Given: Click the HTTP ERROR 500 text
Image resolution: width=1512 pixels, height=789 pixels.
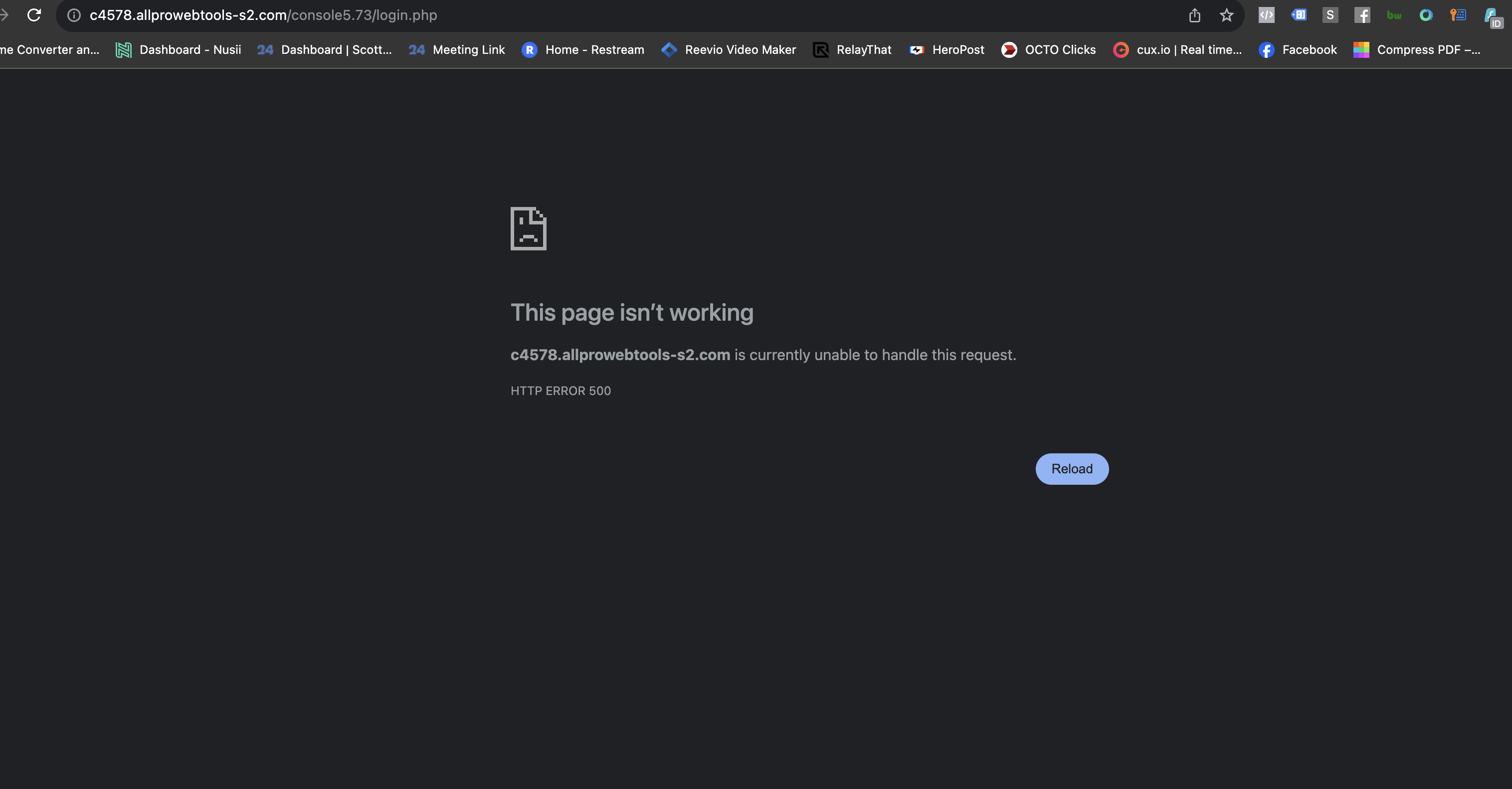Looking at the screenshot, I should tap(561, 391).
